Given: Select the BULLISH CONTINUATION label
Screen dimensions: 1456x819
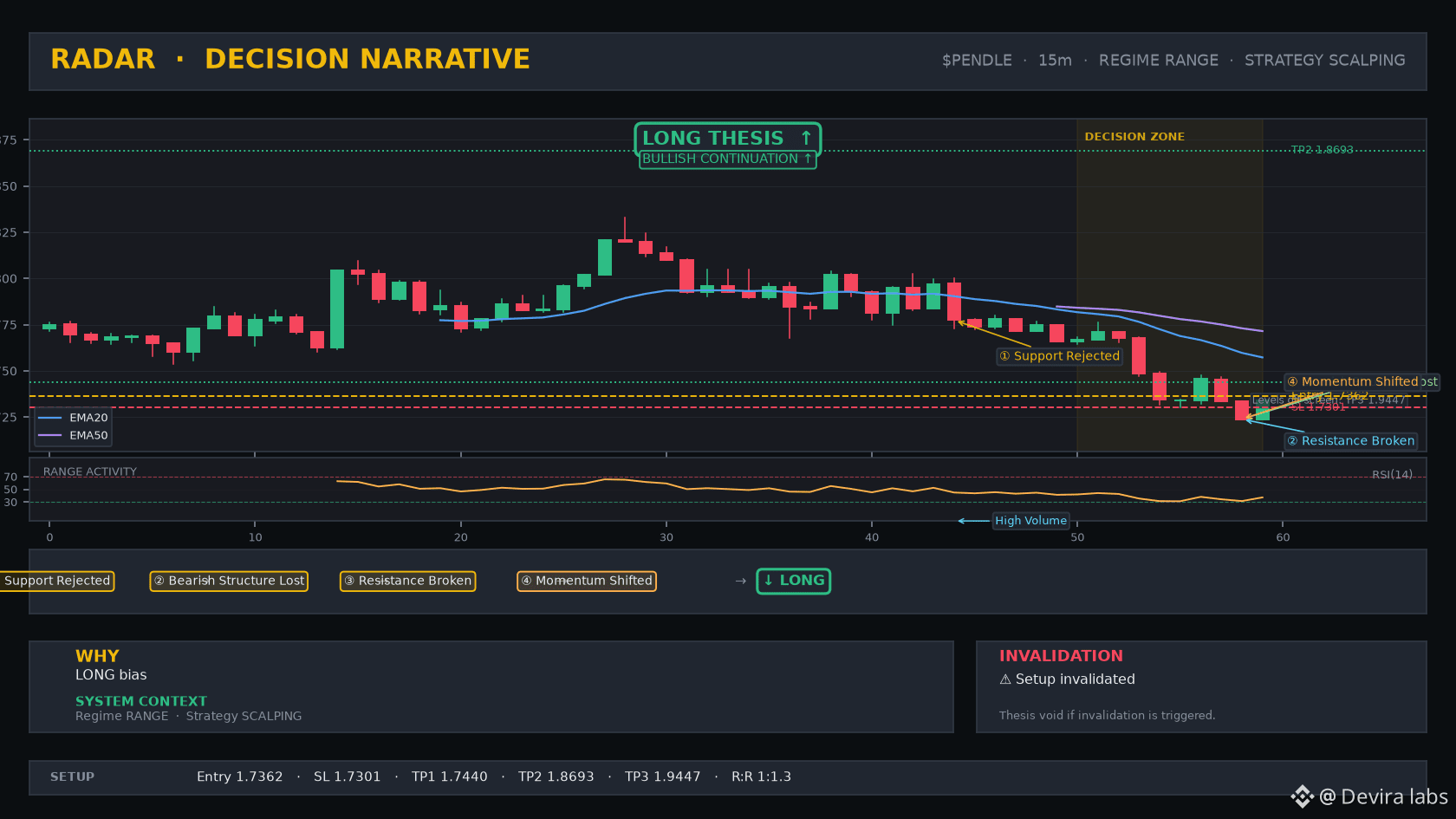Looking at the screenshot, I should 728,159.
